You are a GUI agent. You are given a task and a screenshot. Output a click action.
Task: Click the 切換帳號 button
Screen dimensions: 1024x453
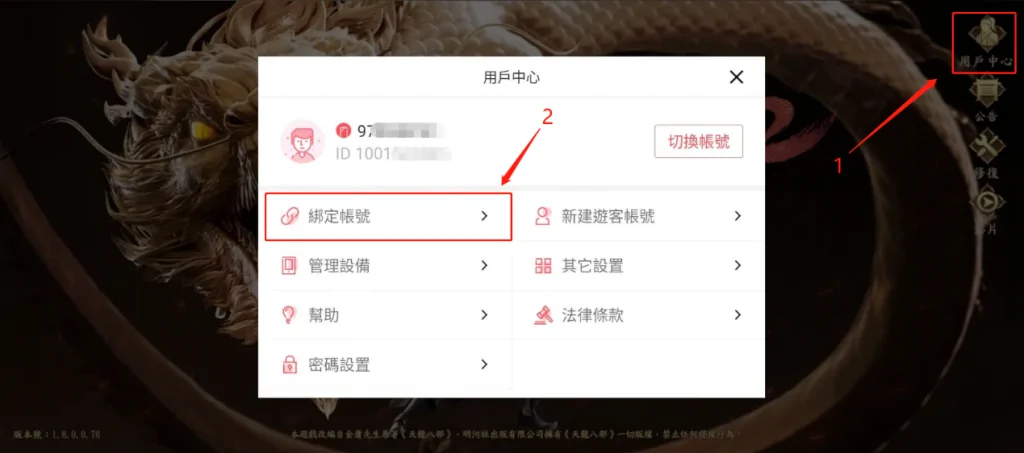[699, 141]
